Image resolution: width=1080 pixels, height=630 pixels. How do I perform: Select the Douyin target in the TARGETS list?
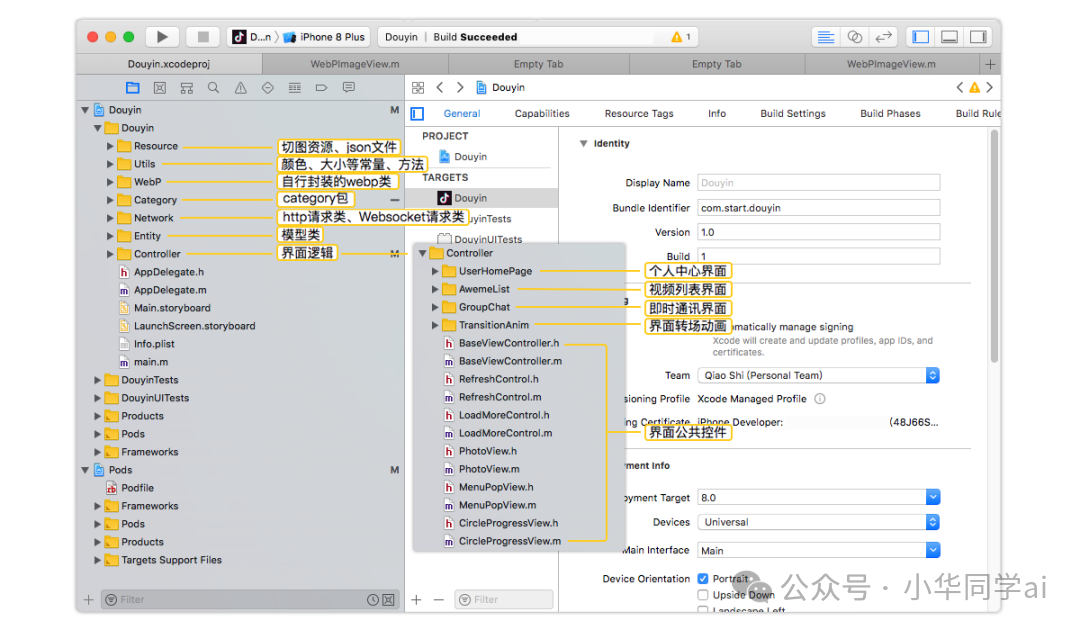pyautogui.click(x=470, y=198)
